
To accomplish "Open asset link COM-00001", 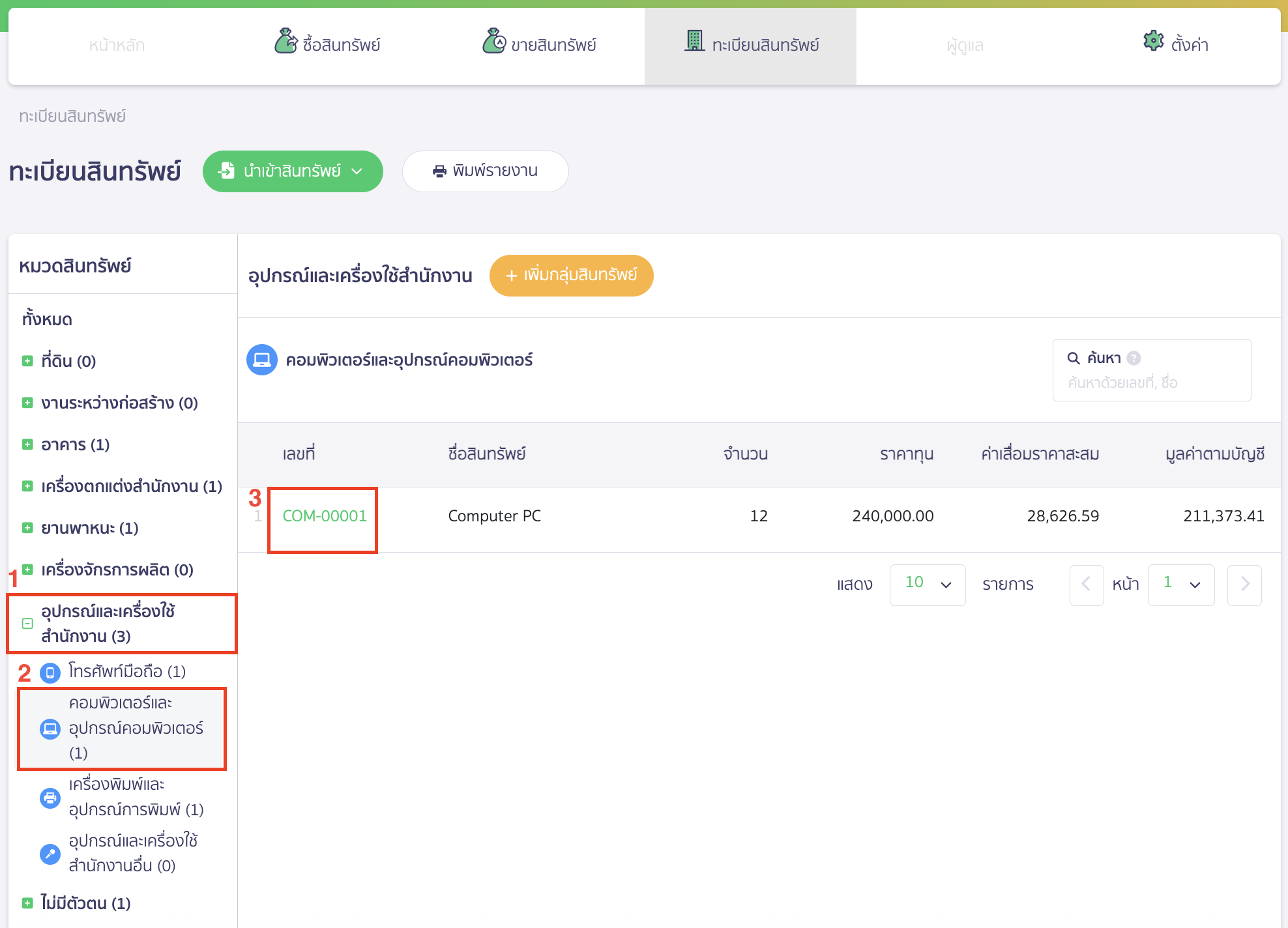I will (x=325, y=516).
